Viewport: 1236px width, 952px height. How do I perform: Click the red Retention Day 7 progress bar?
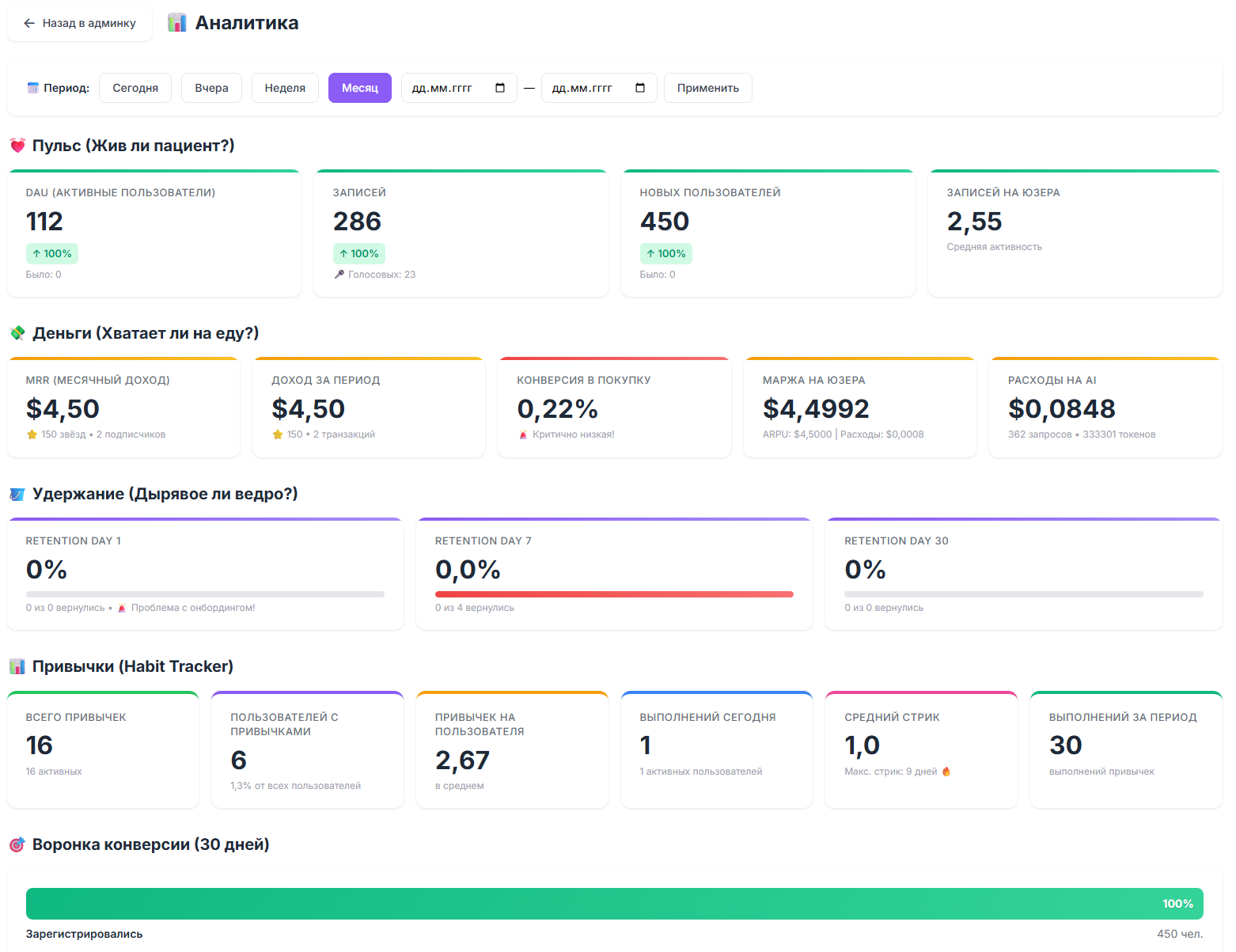click(x=614, y=594)
